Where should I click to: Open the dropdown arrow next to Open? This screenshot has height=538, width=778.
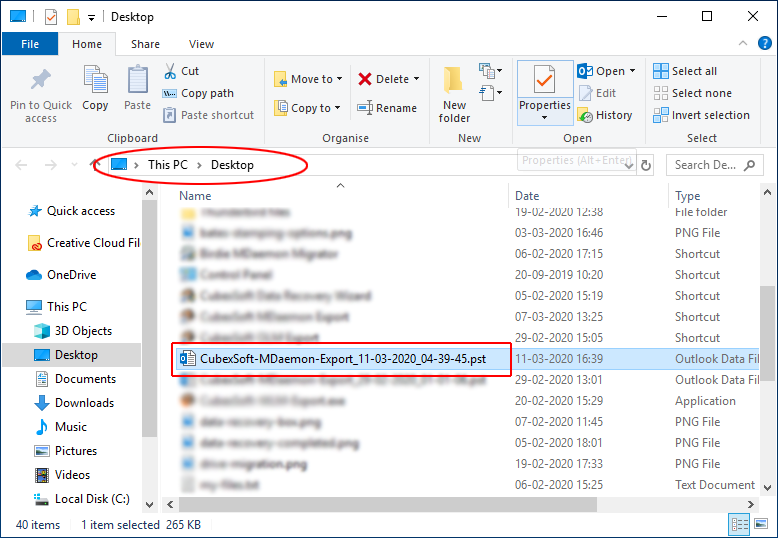point(633,71)
